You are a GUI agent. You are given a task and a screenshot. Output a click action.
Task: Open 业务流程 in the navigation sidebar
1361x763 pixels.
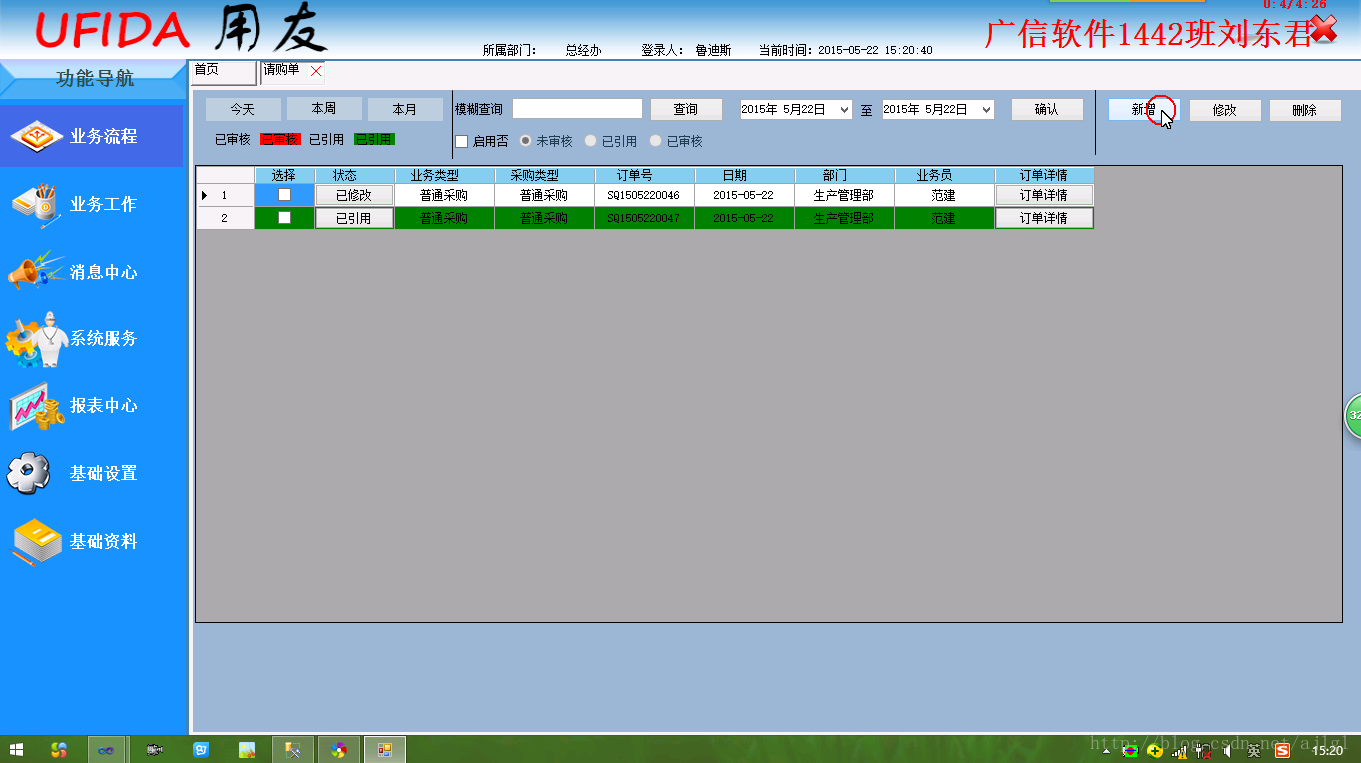click(x=92, y=136)
